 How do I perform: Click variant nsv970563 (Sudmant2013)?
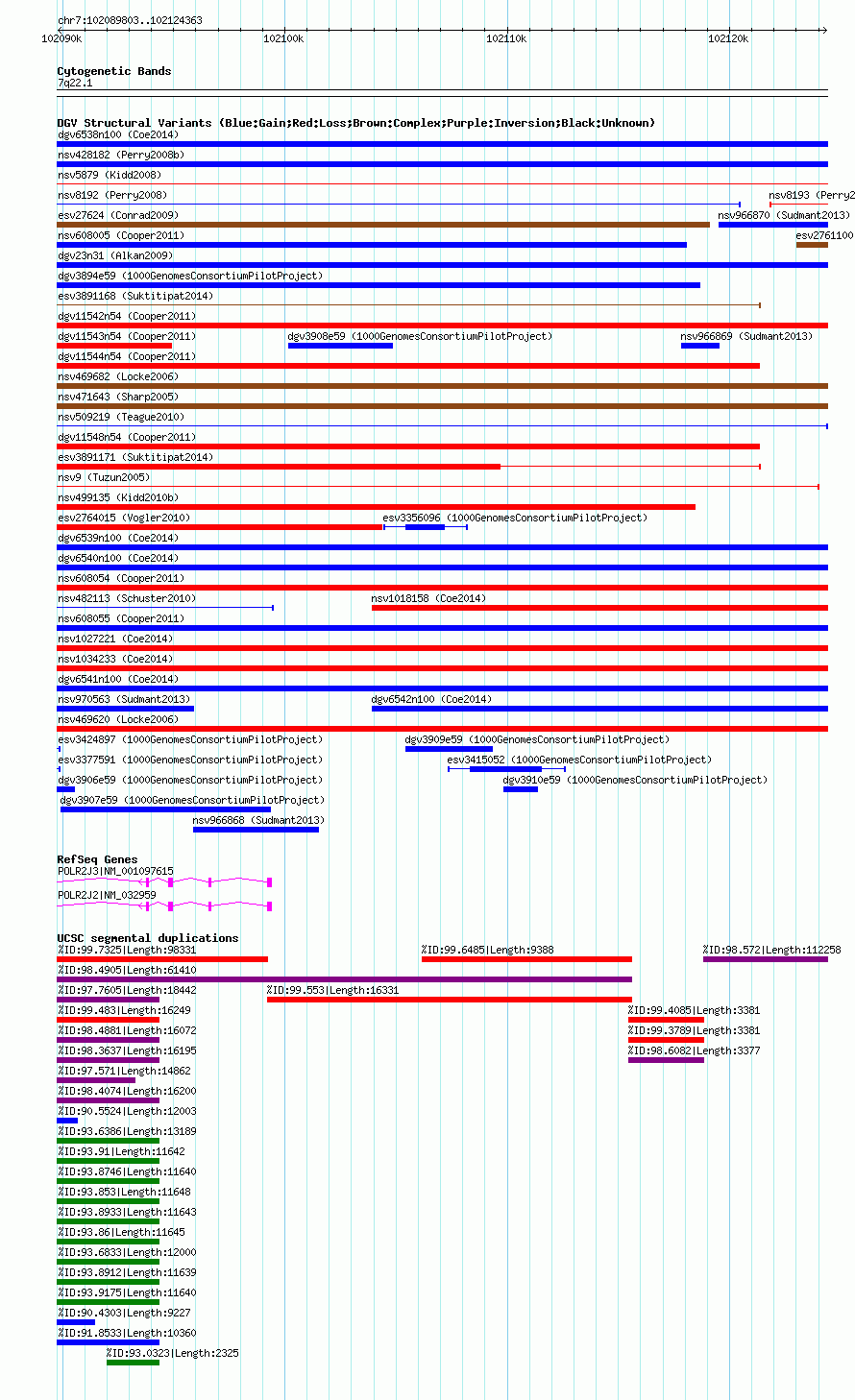pyautogui.click(x=126, y=709)
